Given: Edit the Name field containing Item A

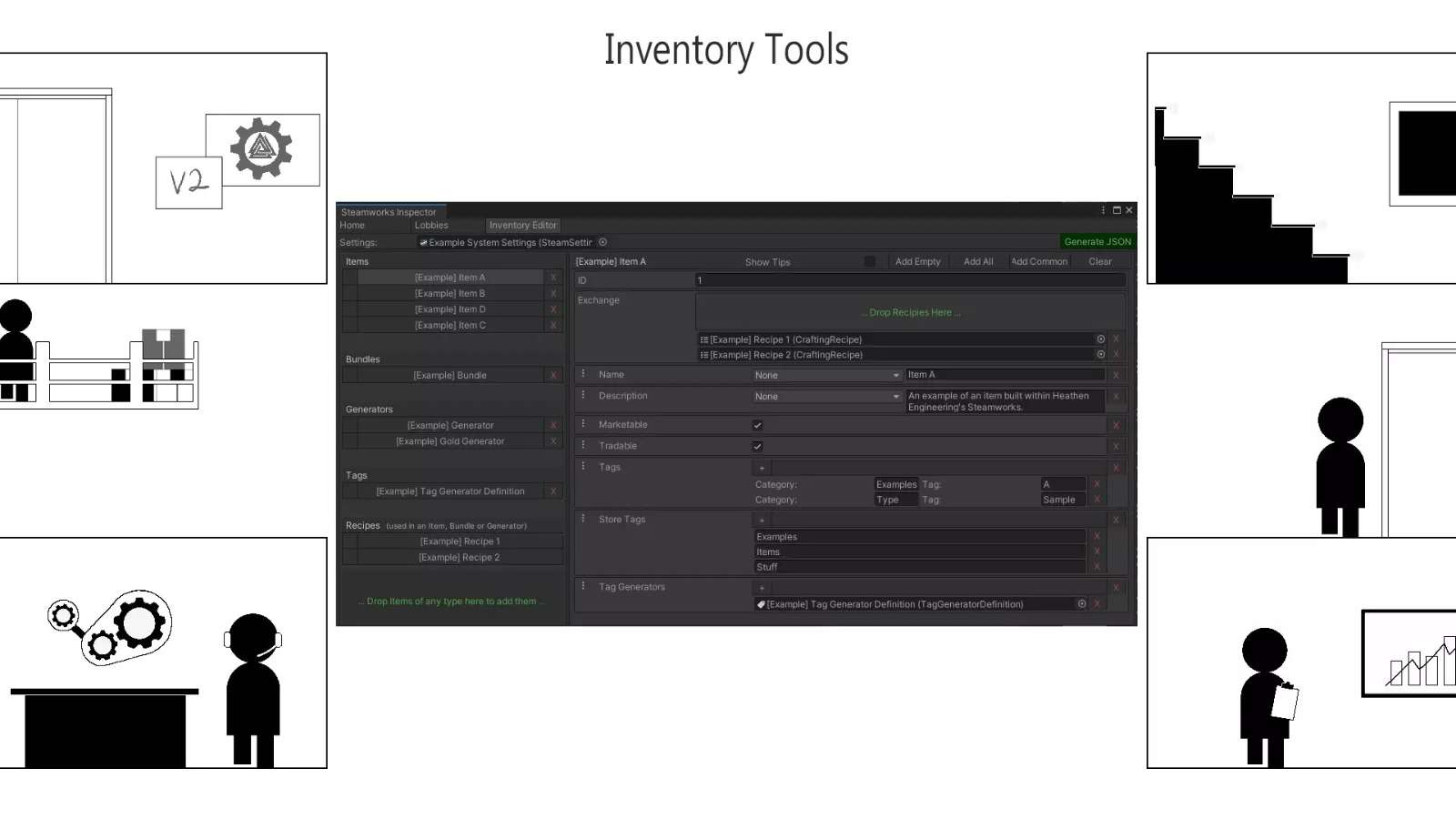Looking at the screenshot, I should pyautogui.click(x=1005, y=375).
